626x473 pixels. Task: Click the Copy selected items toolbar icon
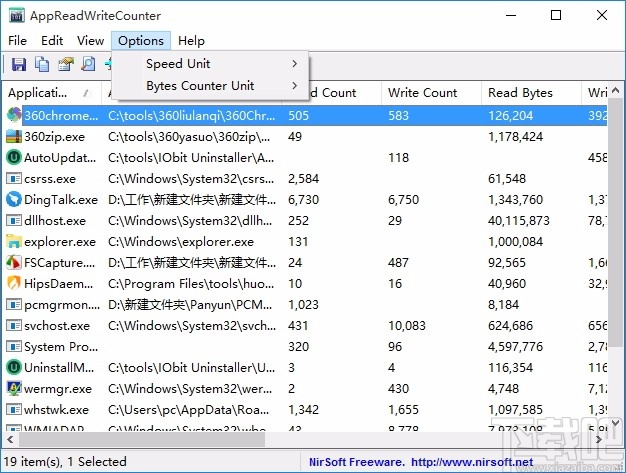point(42,64)
